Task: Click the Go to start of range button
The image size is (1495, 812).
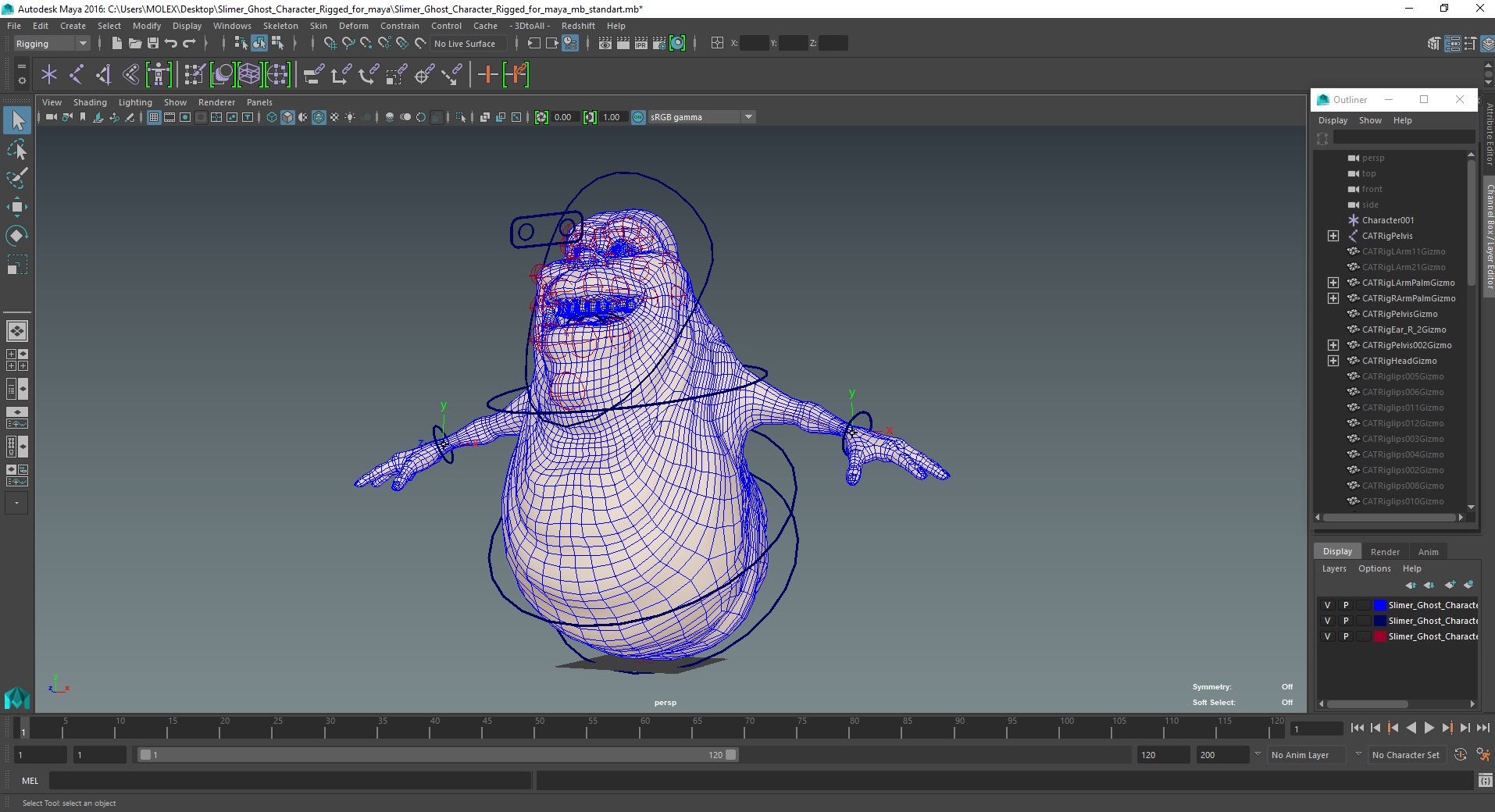Action: point(1358,728)
